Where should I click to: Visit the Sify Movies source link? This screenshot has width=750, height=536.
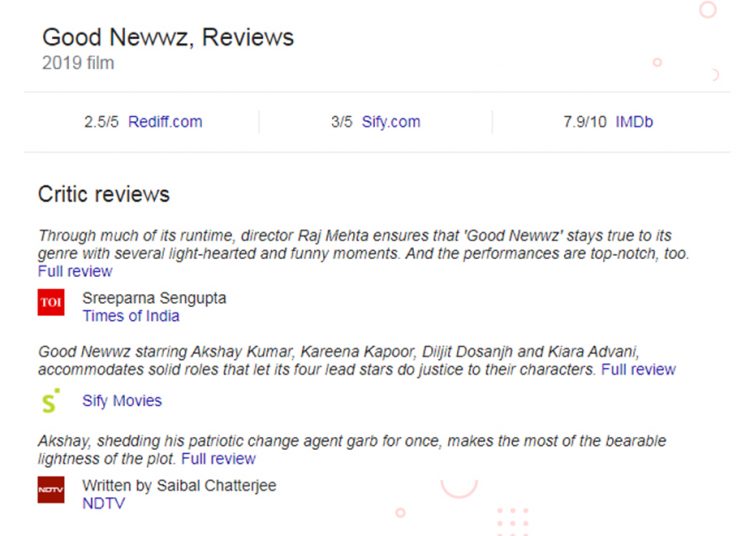click(122, 401)
